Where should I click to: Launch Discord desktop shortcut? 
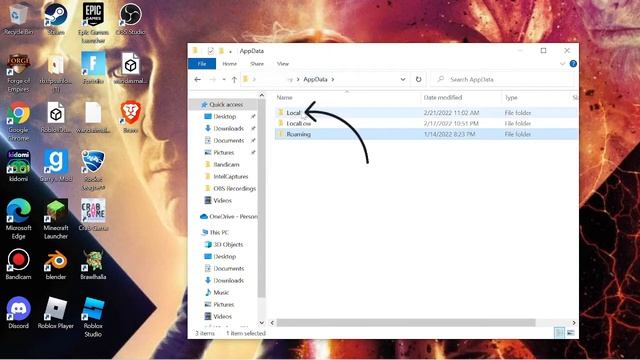18,313
